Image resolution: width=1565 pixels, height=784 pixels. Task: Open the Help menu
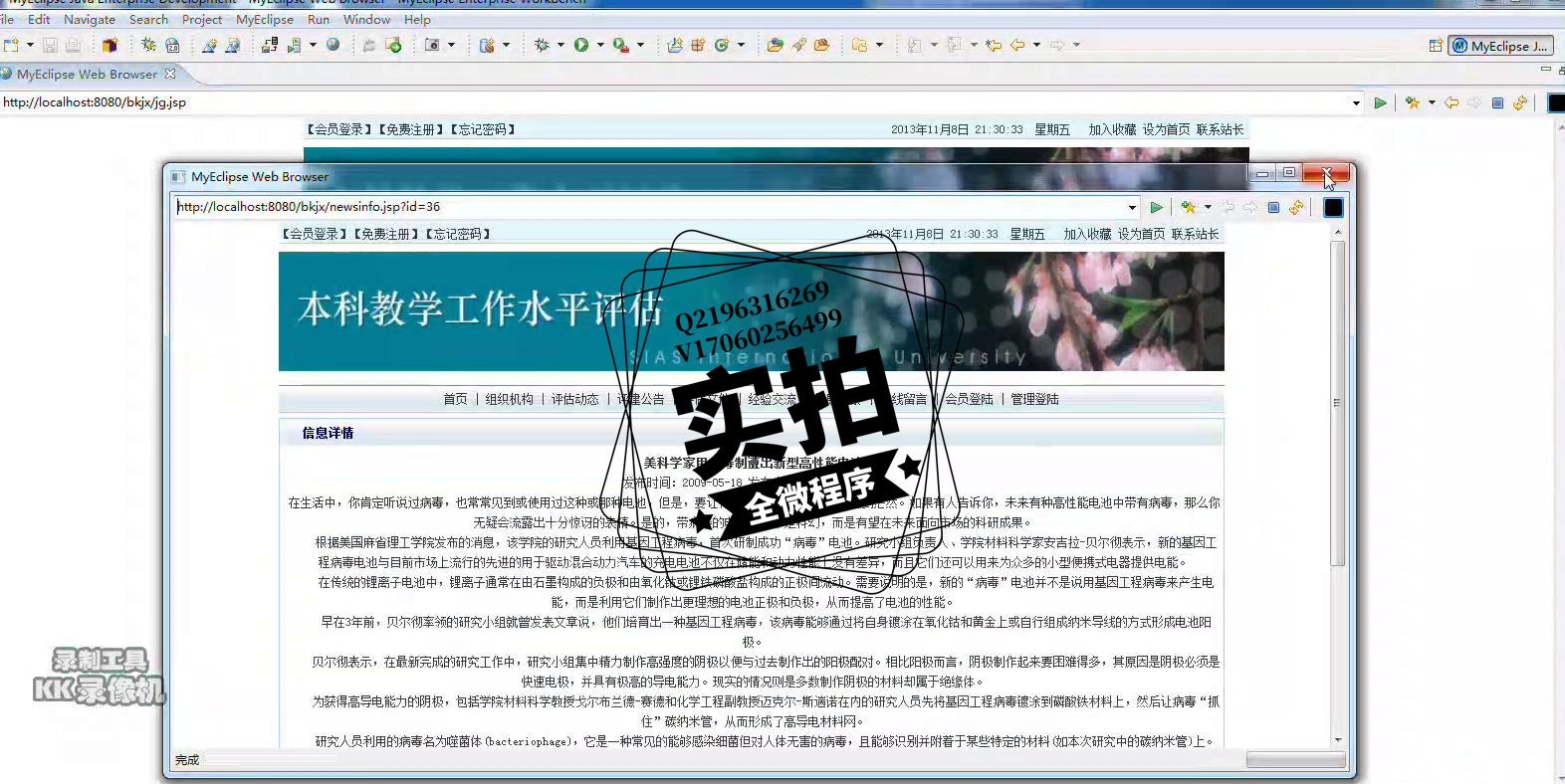[x=417, y=19]
